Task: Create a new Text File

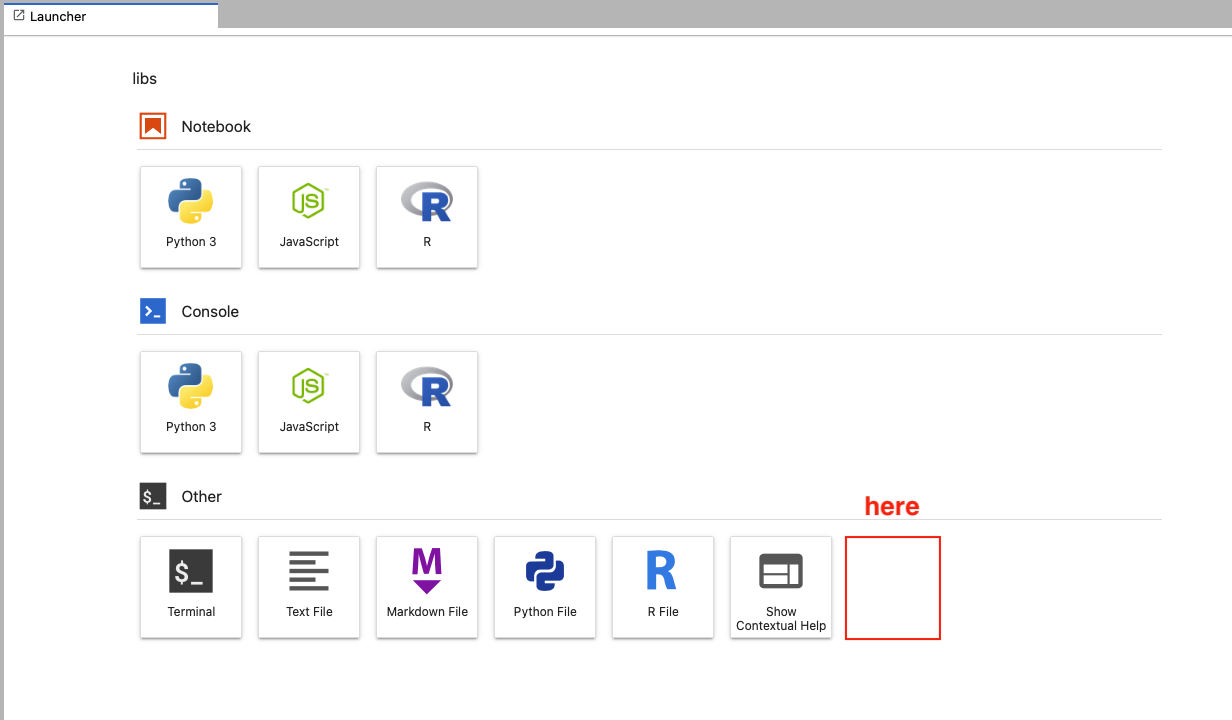Action: (x=309, y=587)
